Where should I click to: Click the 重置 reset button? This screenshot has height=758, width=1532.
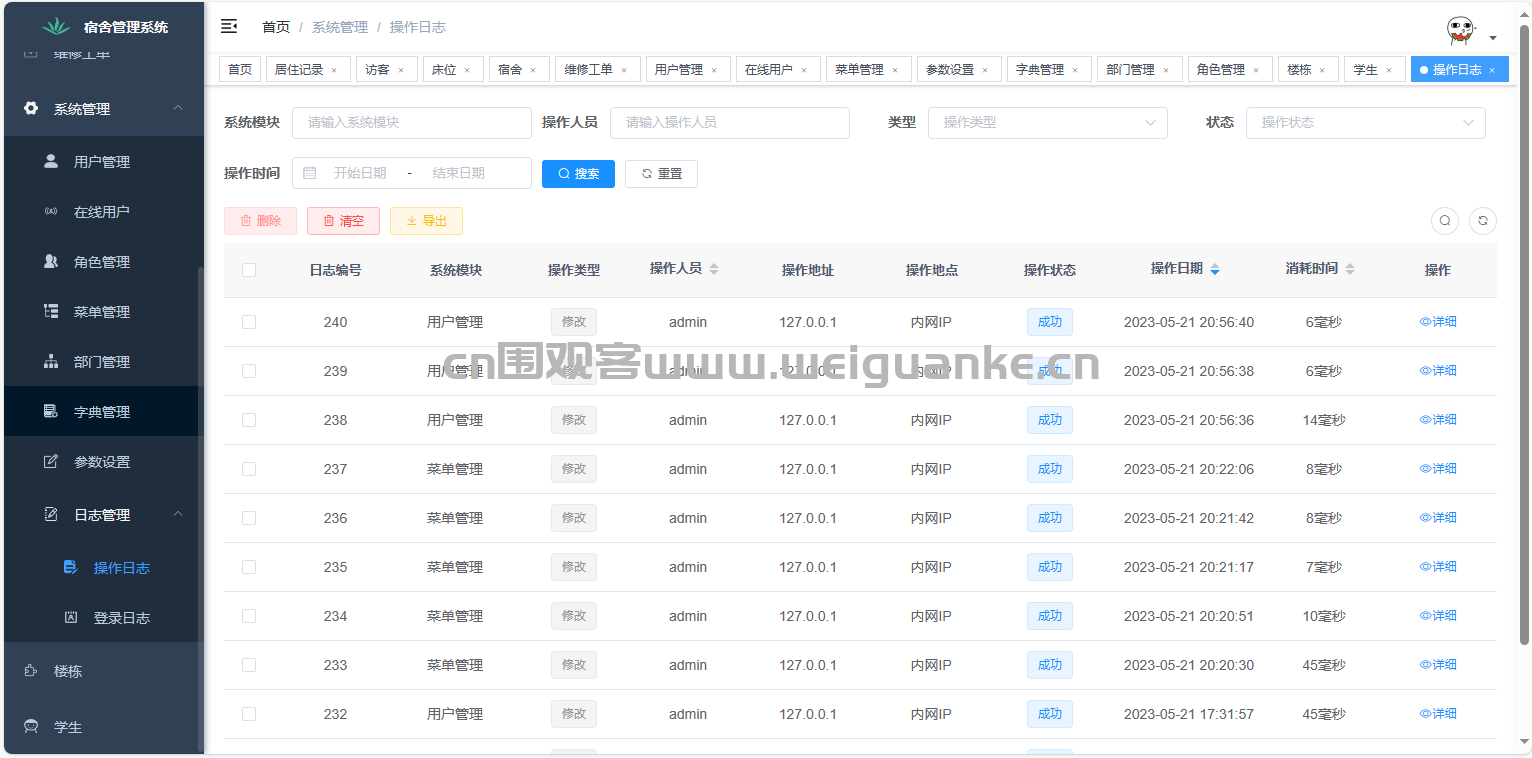click(x=661, y=173)
